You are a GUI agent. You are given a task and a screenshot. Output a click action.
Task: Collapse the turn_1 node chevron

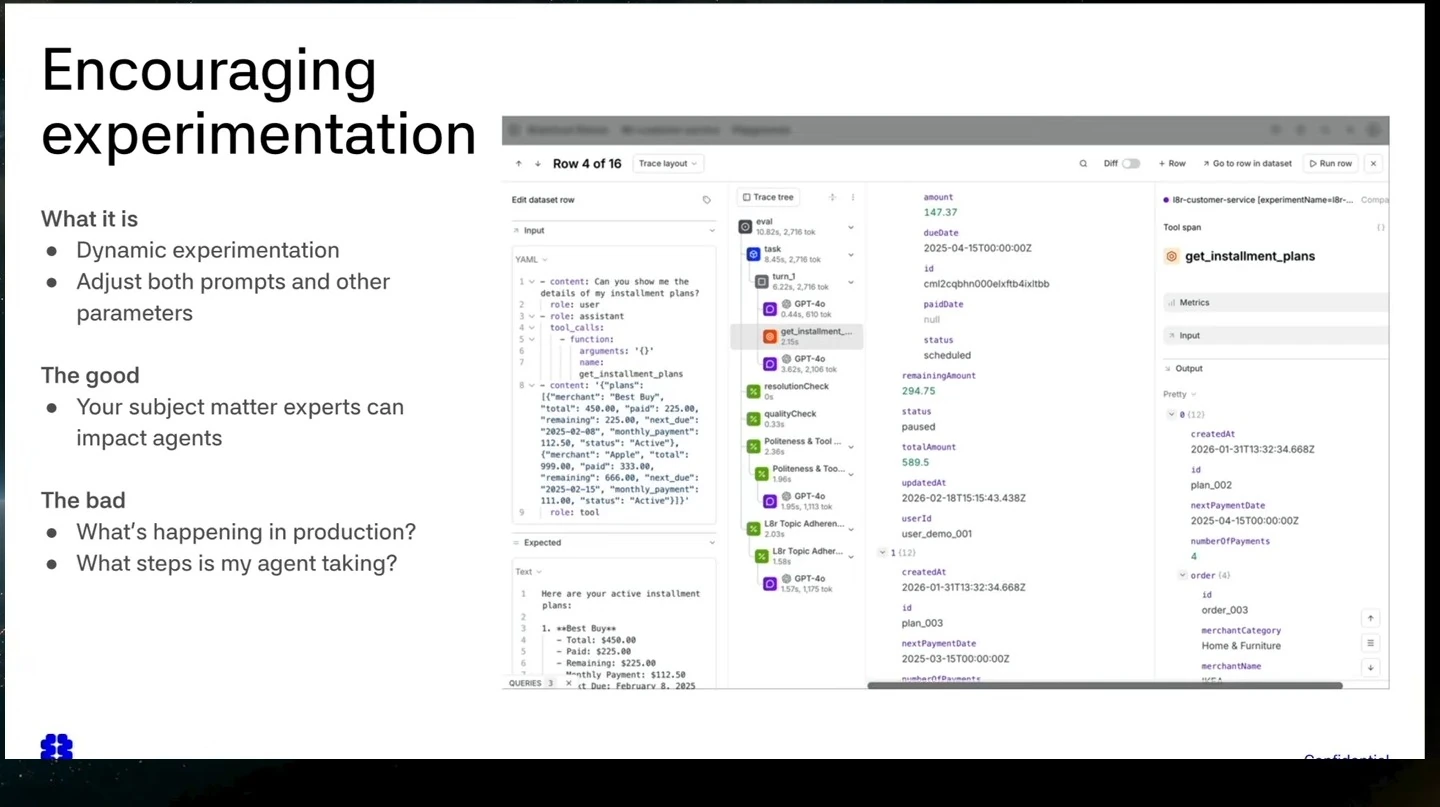[851, 282]
